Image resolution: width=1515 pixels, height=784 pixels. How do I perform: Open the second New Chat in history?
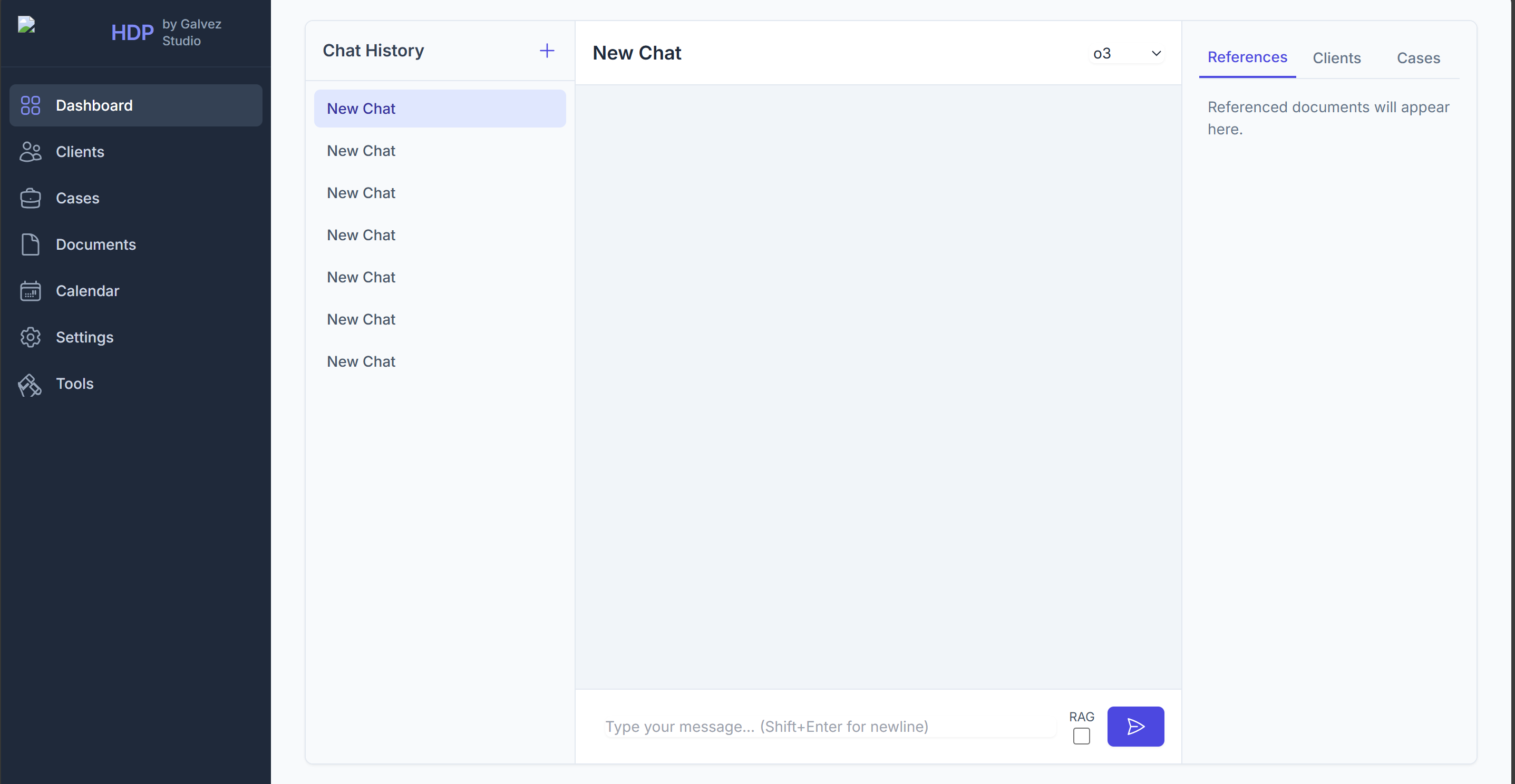(361, 151)
